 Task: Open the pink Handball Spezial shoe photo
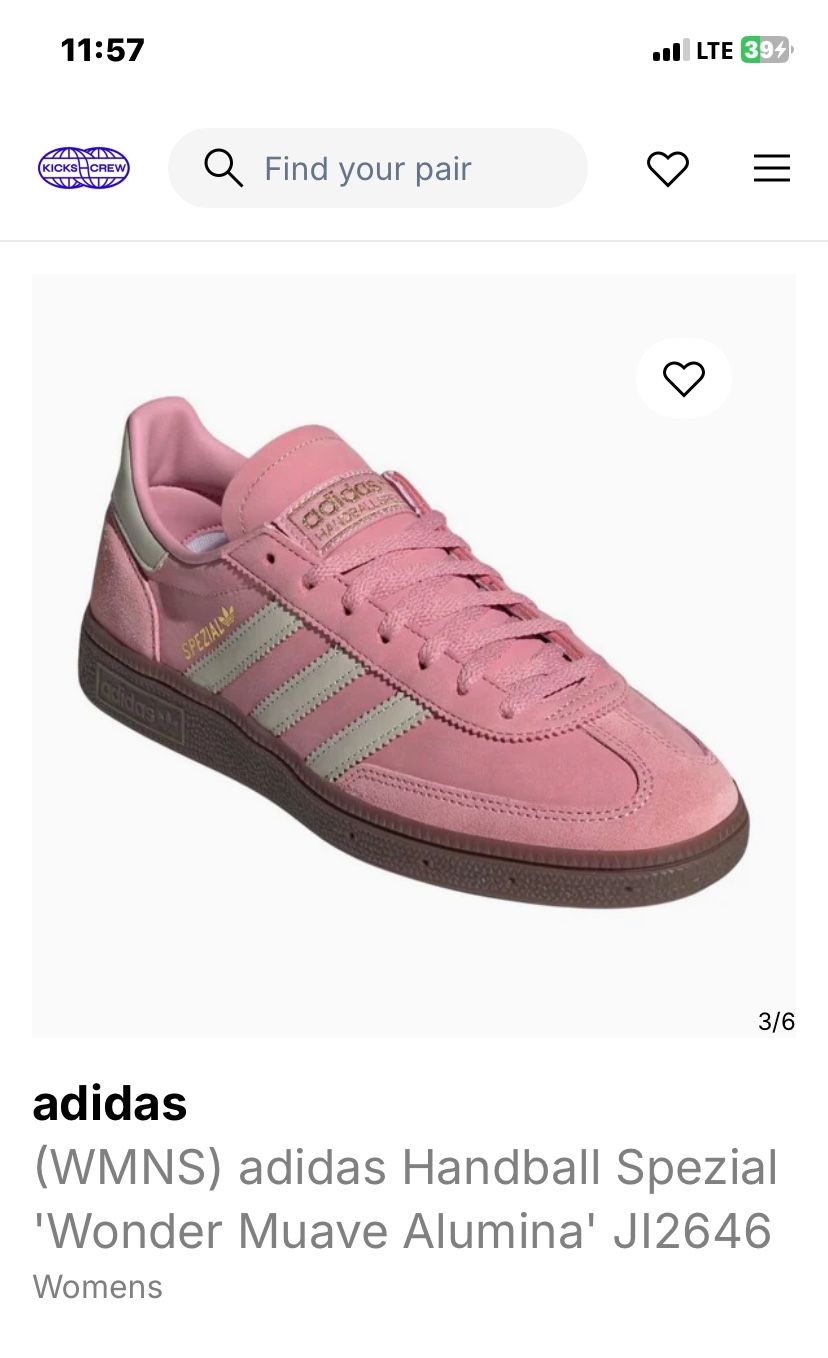[414, 656]
